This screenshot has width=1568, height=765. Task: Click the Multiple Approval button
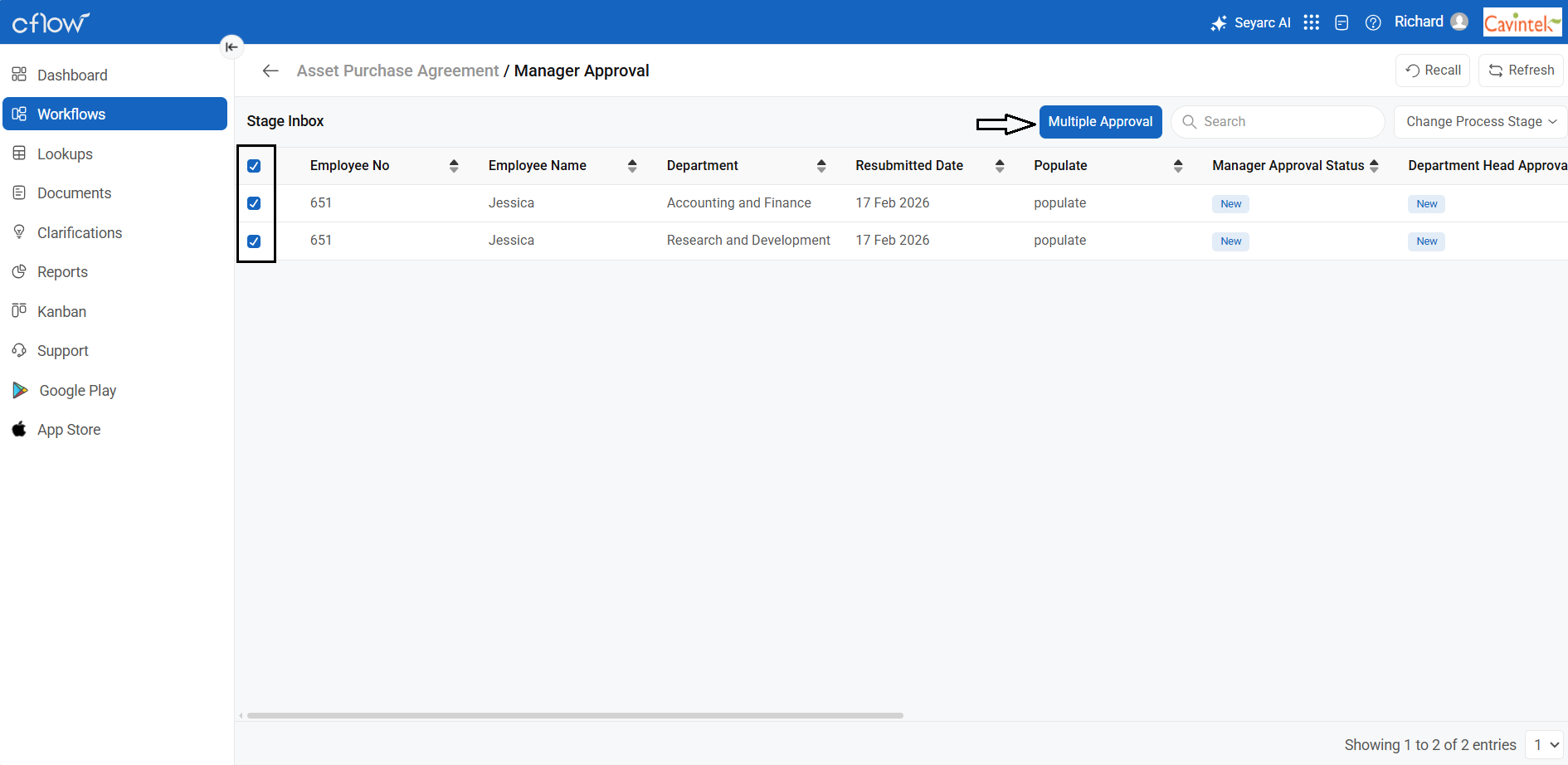1100,122
